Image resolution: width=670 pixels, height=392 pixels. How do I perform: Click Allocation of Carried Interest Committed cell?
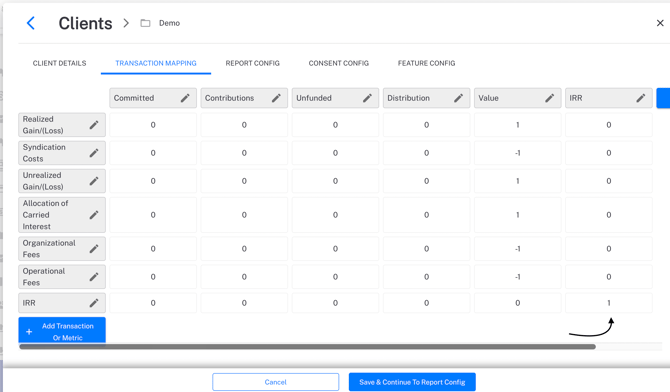click(x=153, y=215)
